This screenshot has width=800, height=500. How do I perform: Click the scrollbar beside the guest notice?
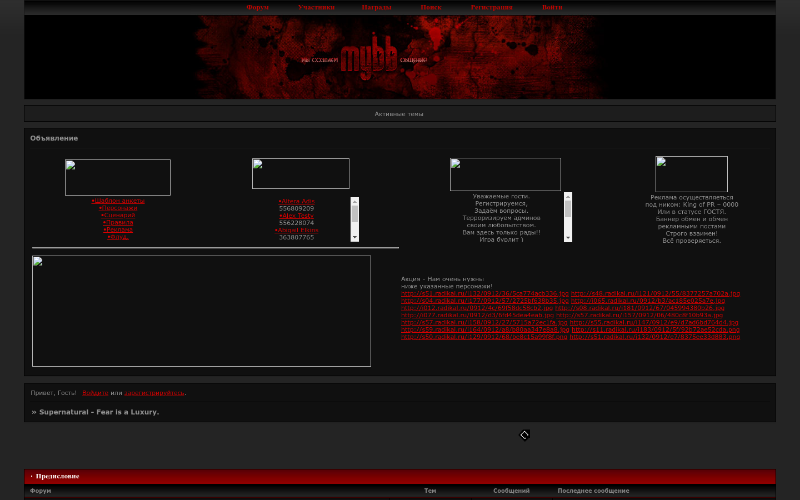coord(568,217)
